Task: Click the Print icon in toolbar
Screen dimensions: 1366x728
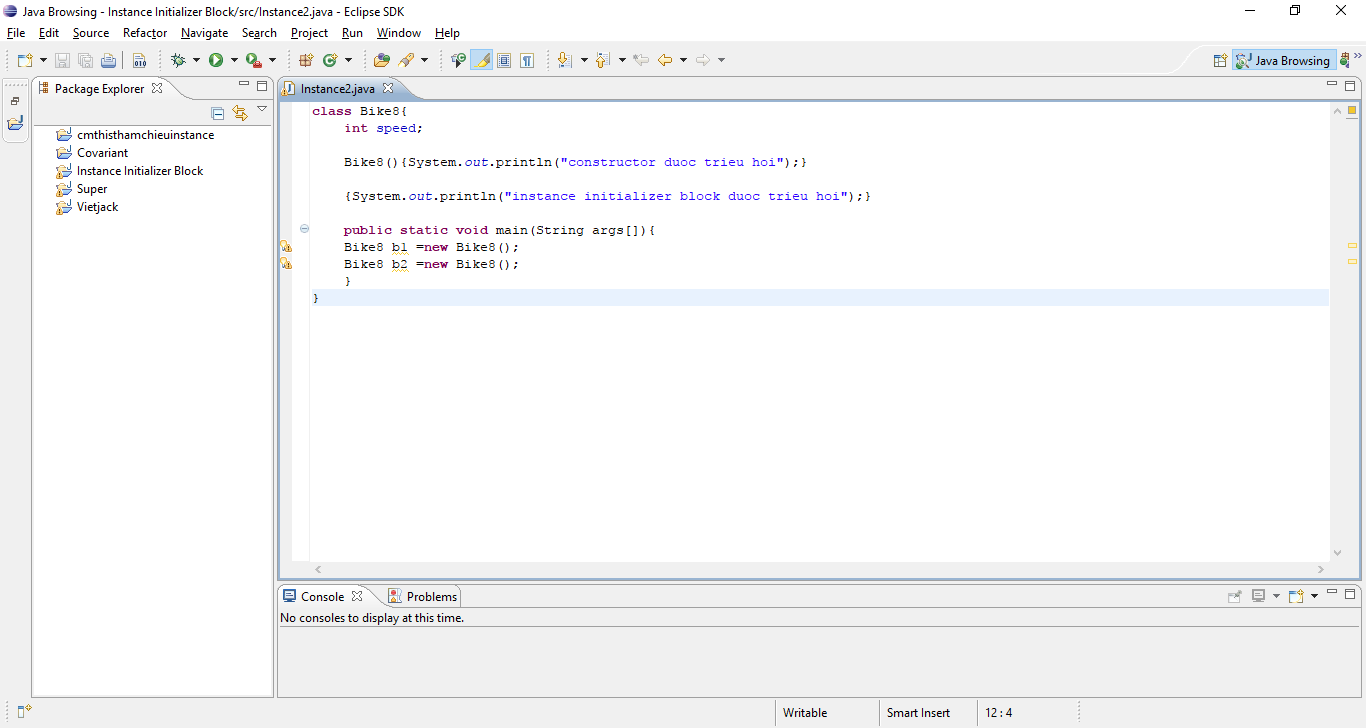Action: 108,61
